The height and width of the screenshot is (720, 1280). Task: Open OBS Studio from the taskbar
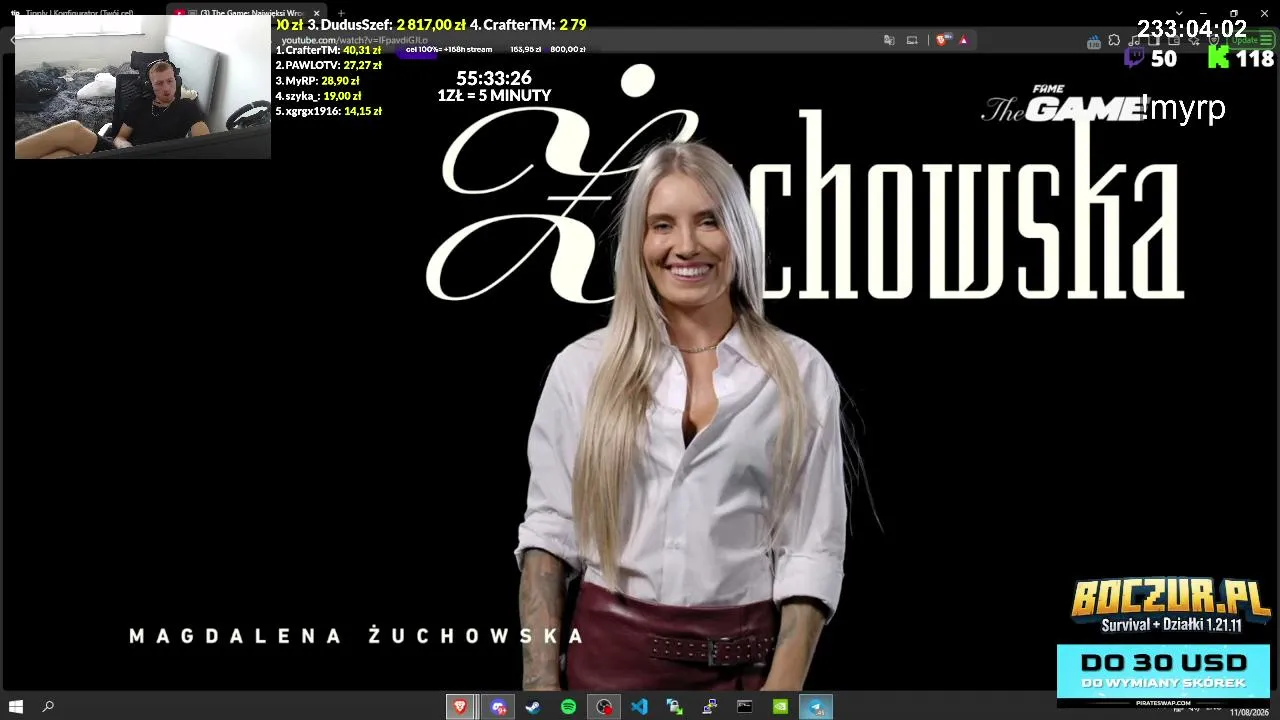pyautogui.click(x=604, y=707)
